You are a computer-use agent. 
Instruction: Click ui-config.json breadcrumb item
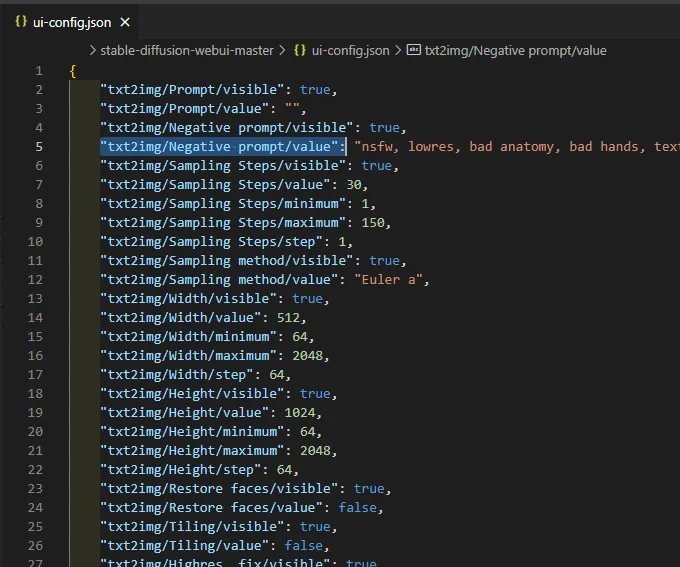click(350, 51)
